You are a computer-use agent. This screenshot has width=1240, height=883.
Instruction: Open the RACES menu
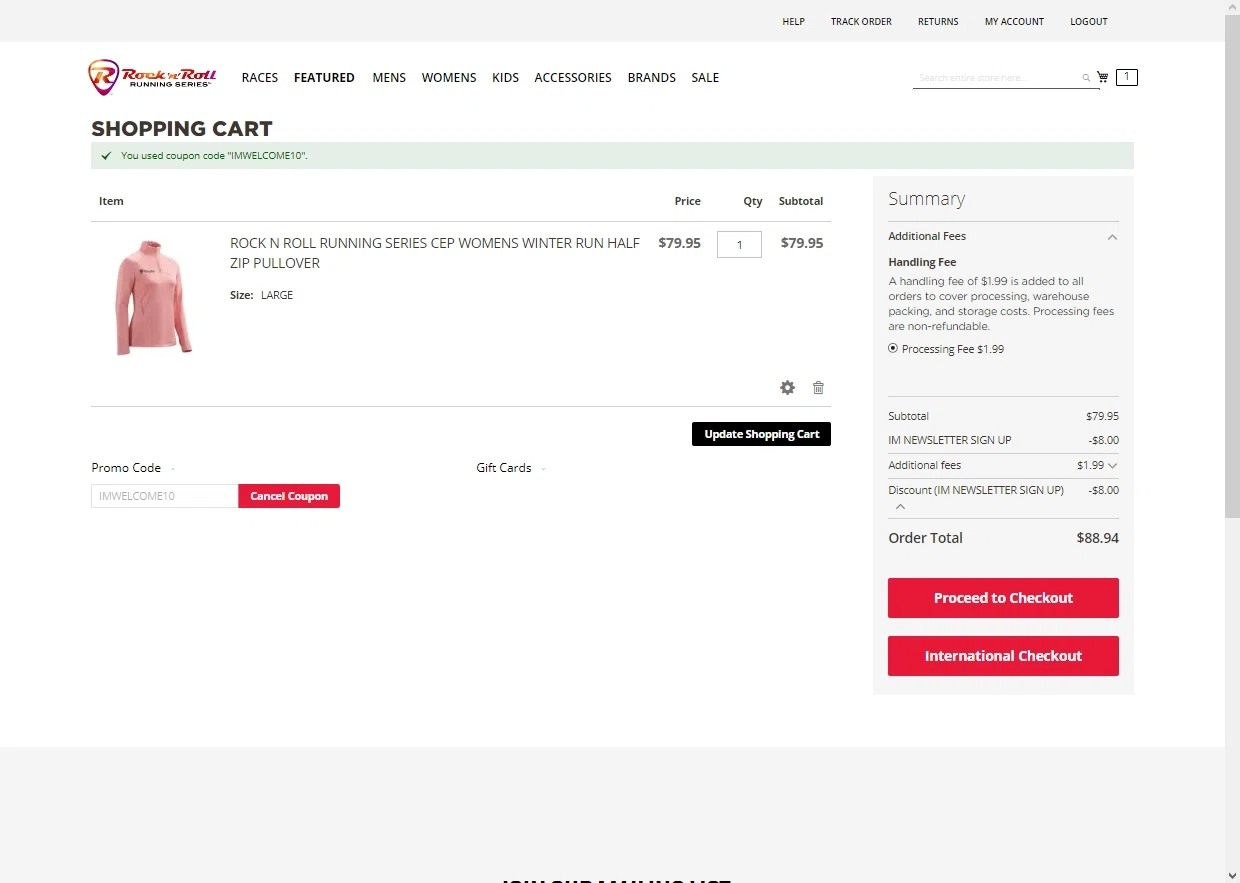click(x=260, y=77)
